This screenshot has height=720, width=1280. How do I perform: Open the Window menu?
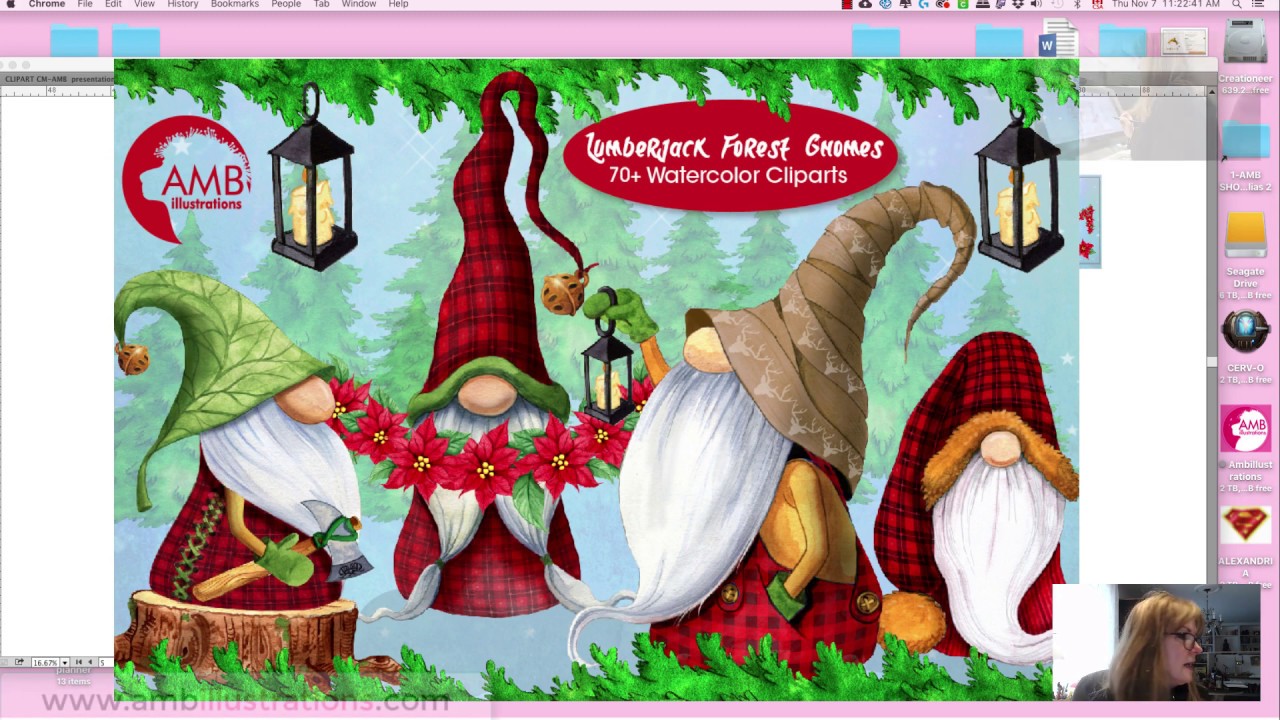click(x=359, y=4)
